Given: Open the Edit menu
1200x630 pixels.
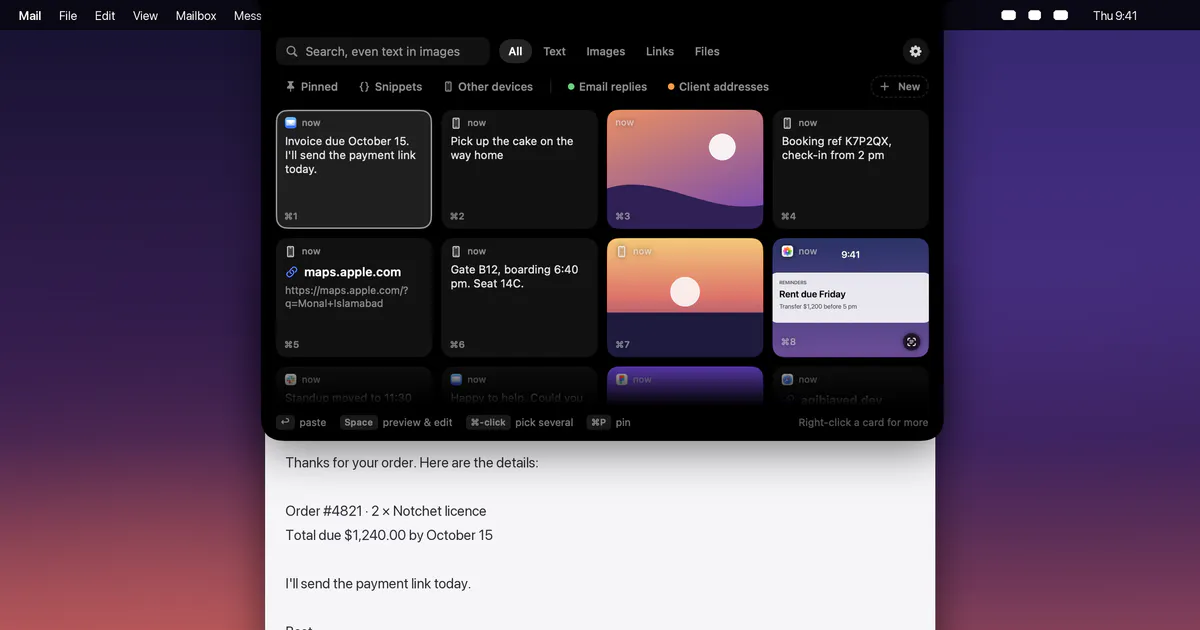Looking at the screenshot, I should 105,15.
